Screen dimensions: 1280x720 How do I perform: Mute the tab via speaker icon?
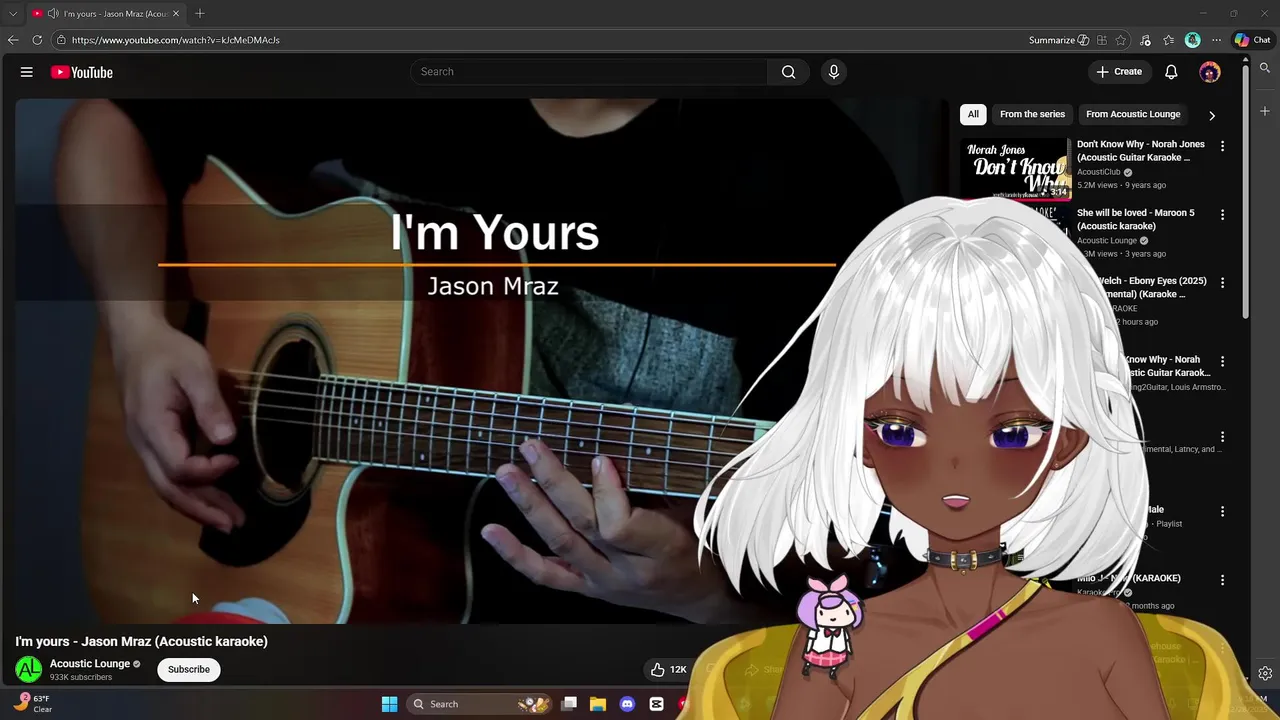point(52,13)
